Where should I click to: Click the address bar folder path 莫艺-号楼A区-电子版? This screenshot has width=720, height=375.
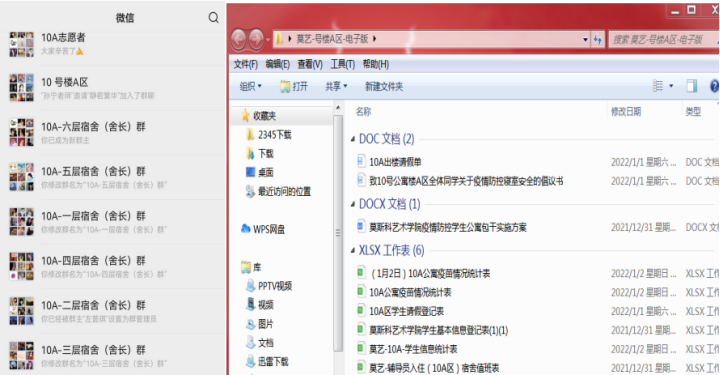332,39
